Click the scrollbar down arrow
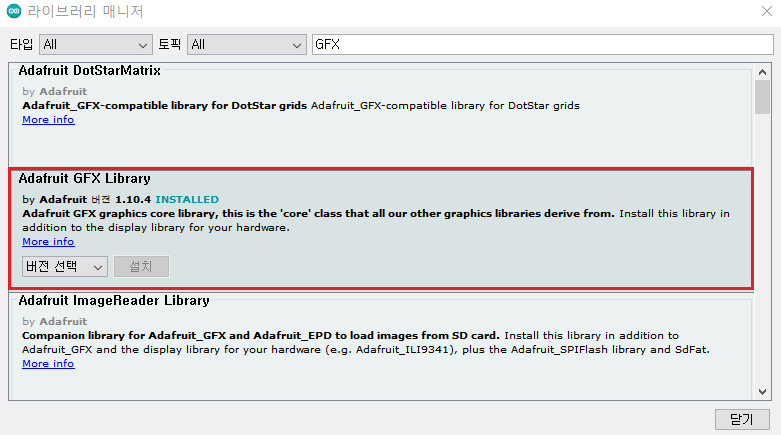The image size is (781, 435). pos(762,392)
